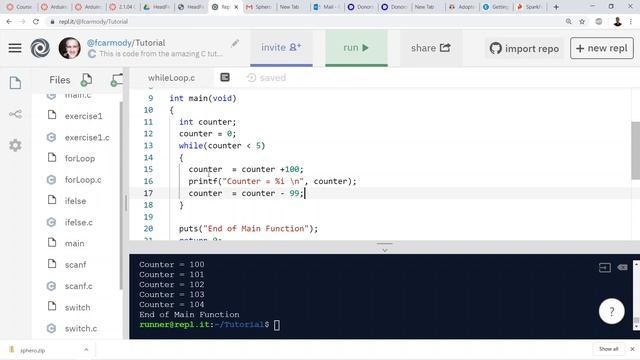Click the puts End of Main Function line

(x=248, y=229)
